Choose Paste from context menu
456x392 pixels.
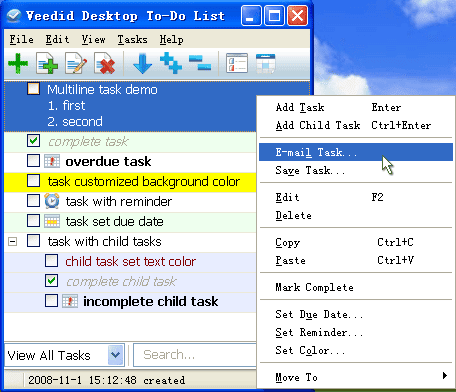tap(356, 260)
